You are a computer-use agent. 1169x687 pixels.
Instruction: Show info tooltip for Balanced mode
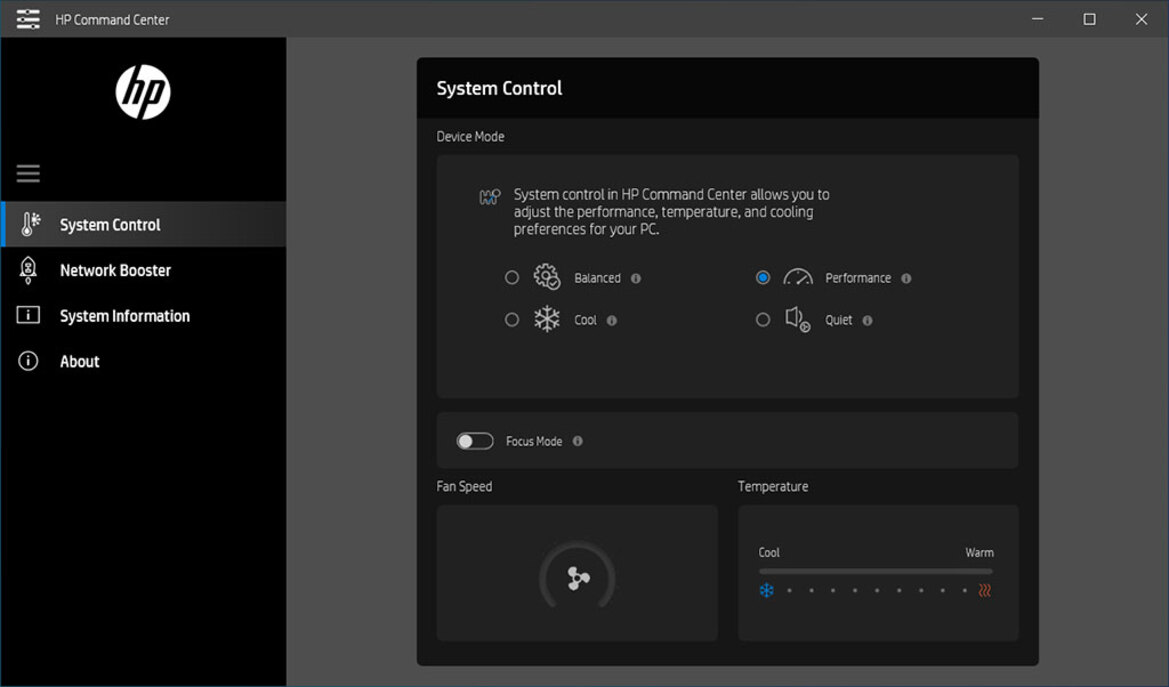636,278
